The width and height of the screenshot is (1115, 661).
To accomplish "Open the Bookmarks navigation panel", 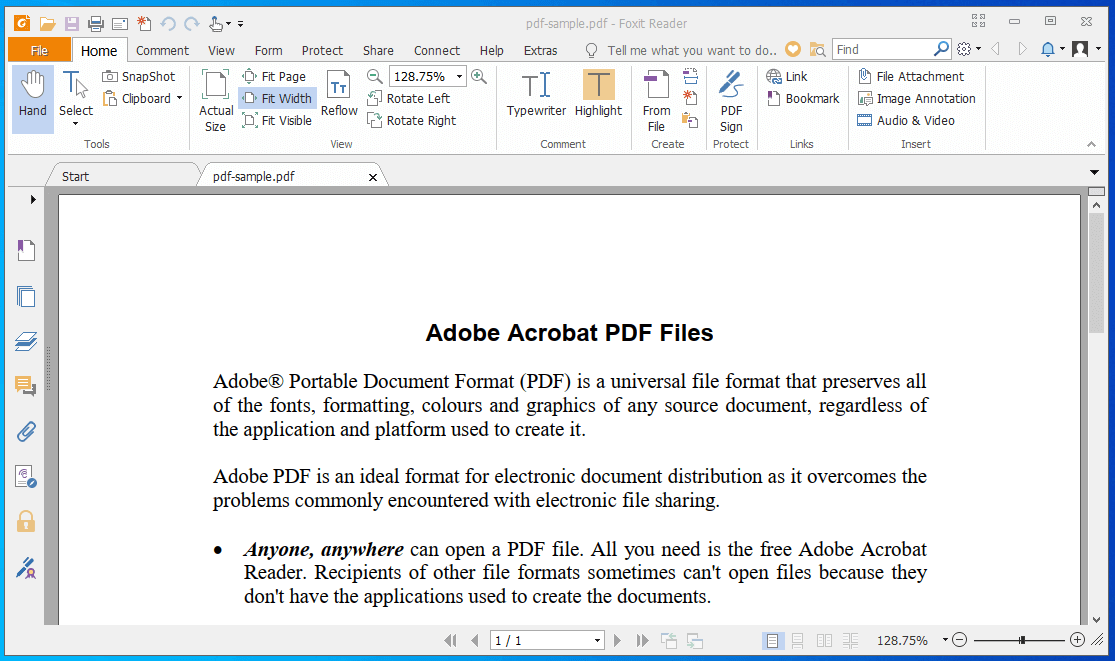I will coord(27,250).
